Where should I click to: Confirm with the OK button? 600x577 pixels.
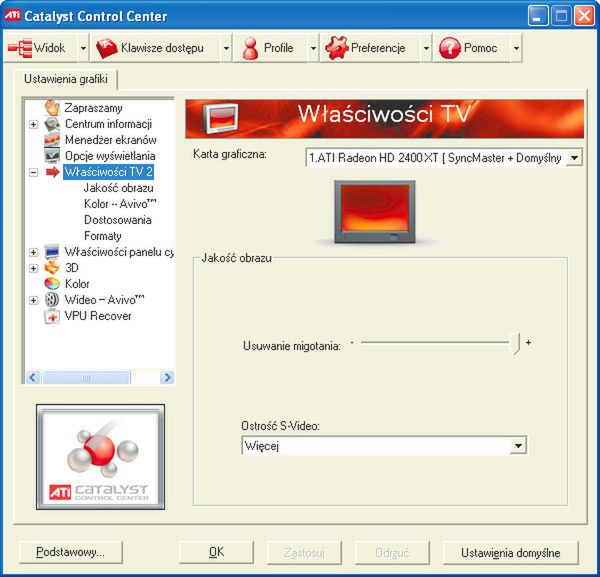point(216,552)
